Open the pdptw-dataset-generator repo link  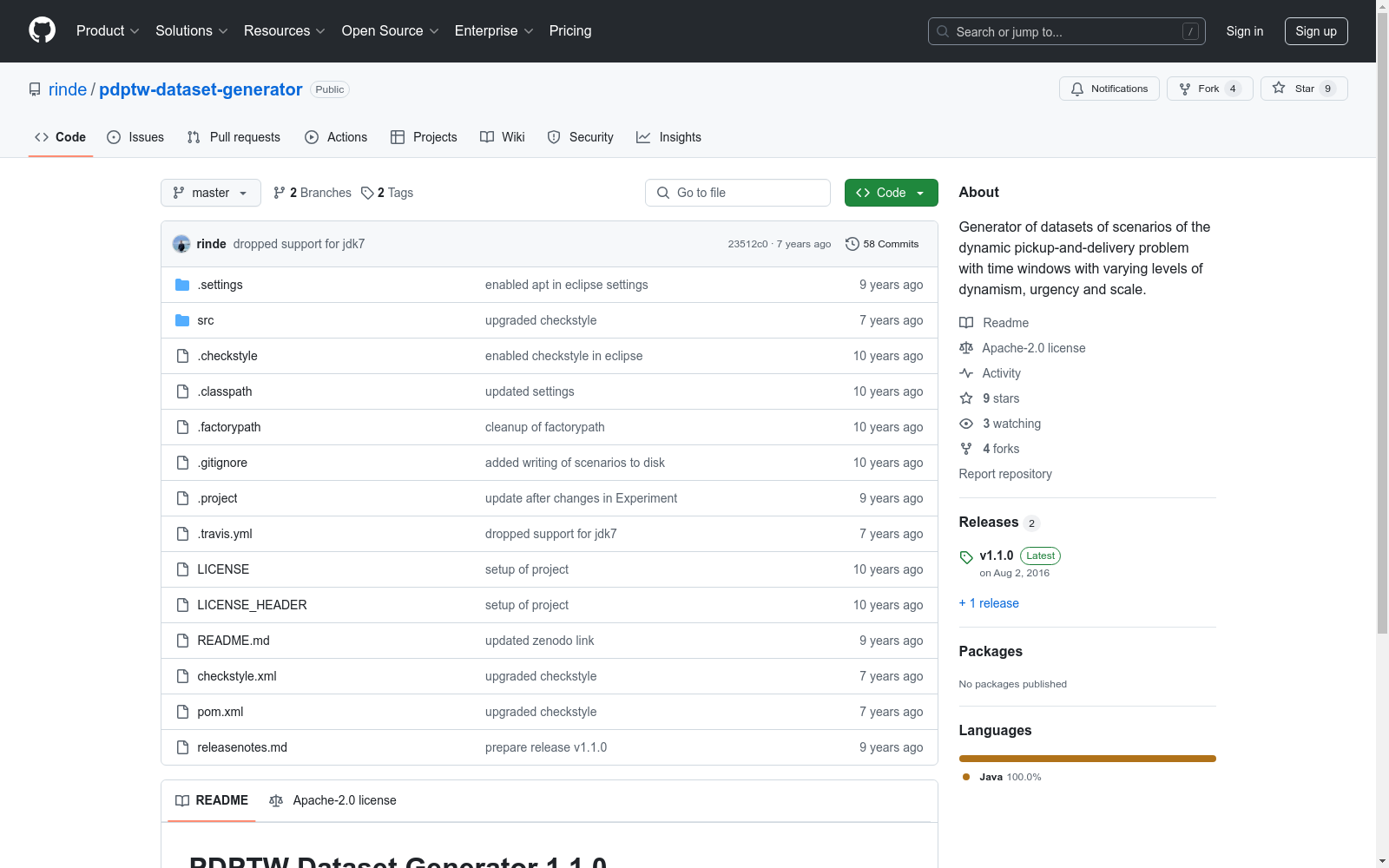click(201, 89)
